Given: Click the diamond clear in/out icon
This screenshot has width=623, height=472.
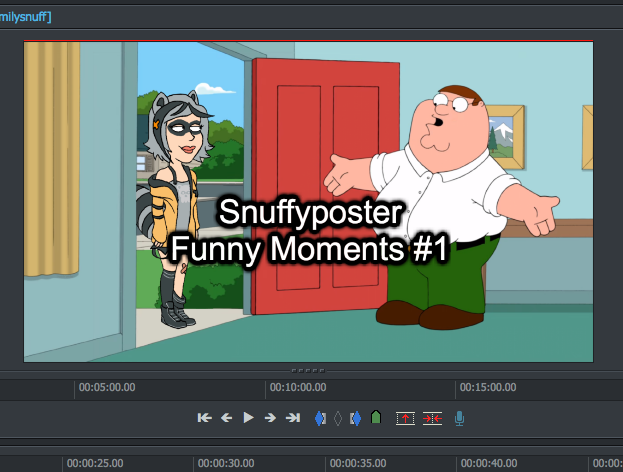Looking at the screenshot, I should (337, 418).
